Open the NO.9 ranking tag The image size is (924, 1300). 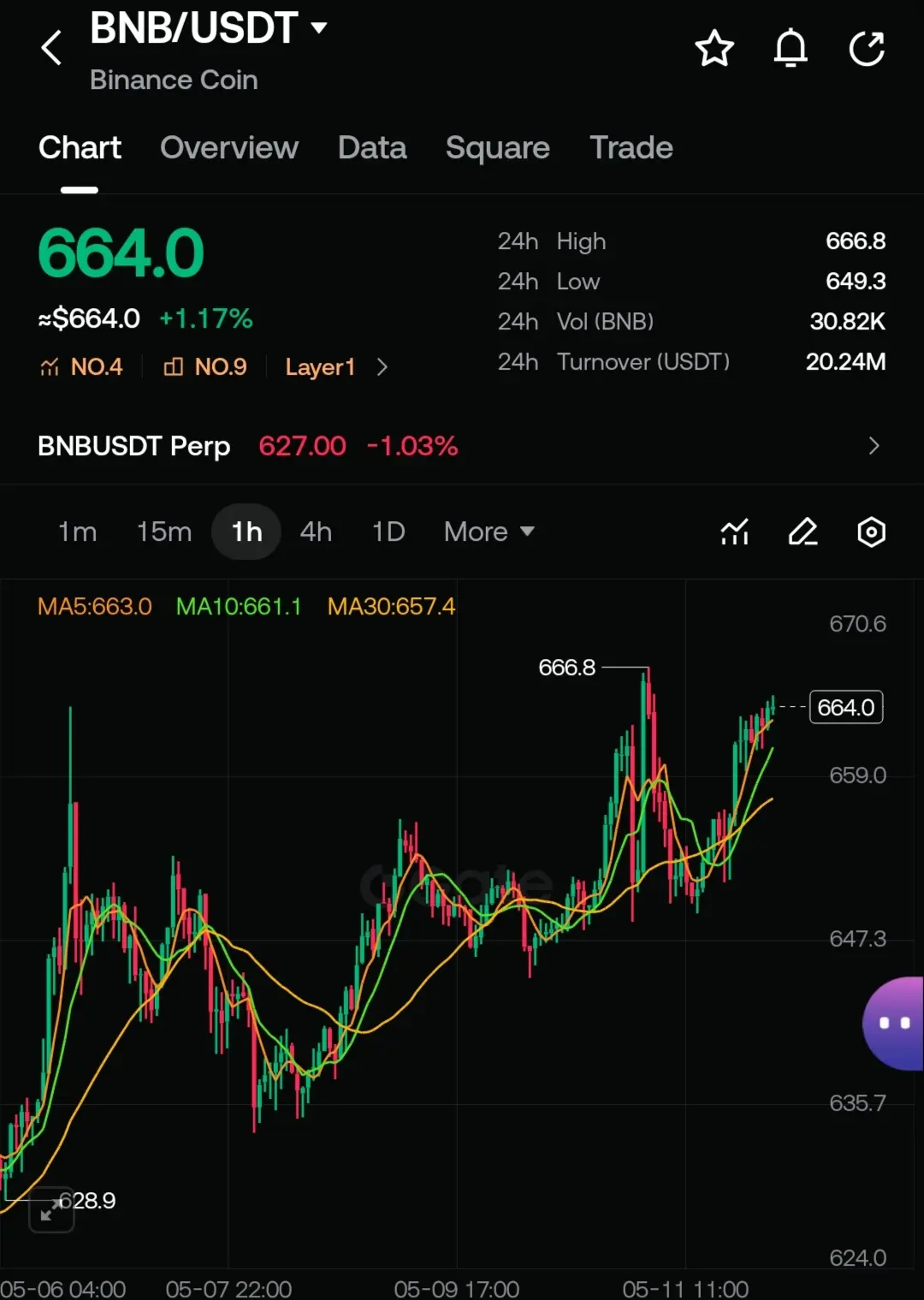205,367
